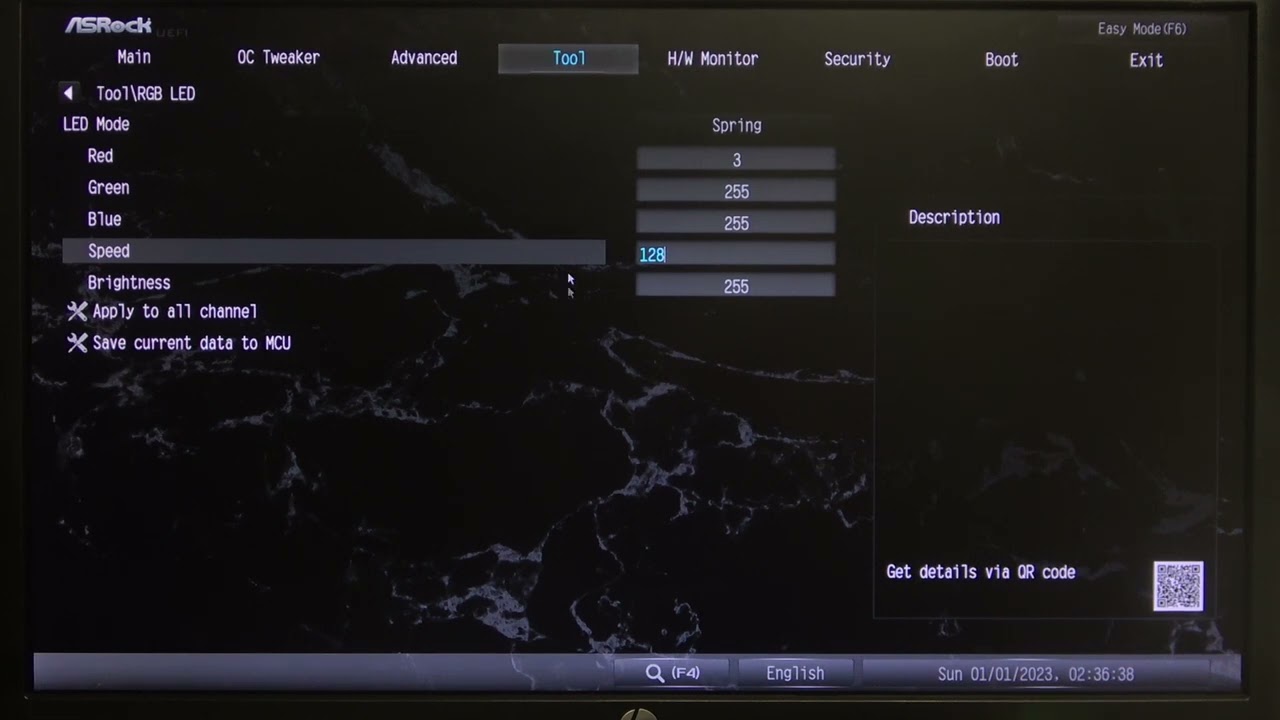Click the magnifier inside the F4 button

pos(655,672)
